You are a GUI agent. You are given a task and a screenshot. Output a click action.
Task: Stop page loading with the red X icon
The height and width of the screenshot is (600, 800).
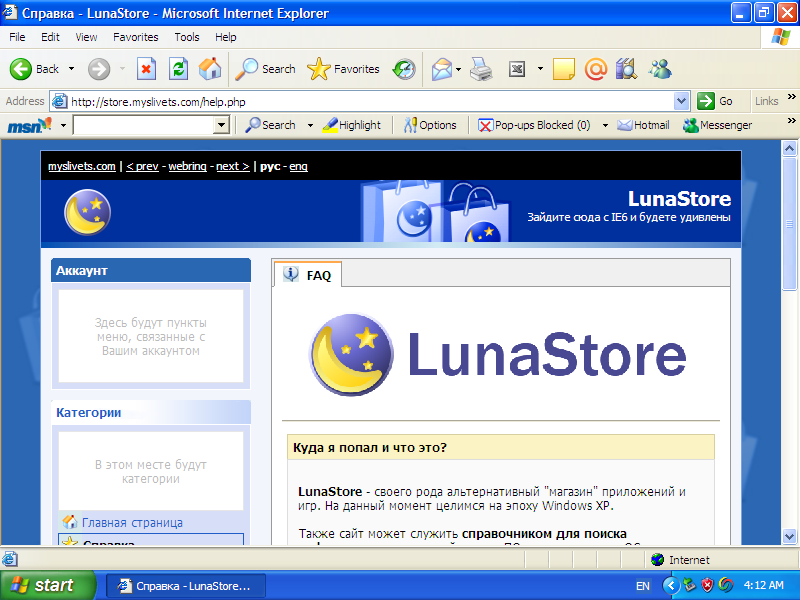146,69
